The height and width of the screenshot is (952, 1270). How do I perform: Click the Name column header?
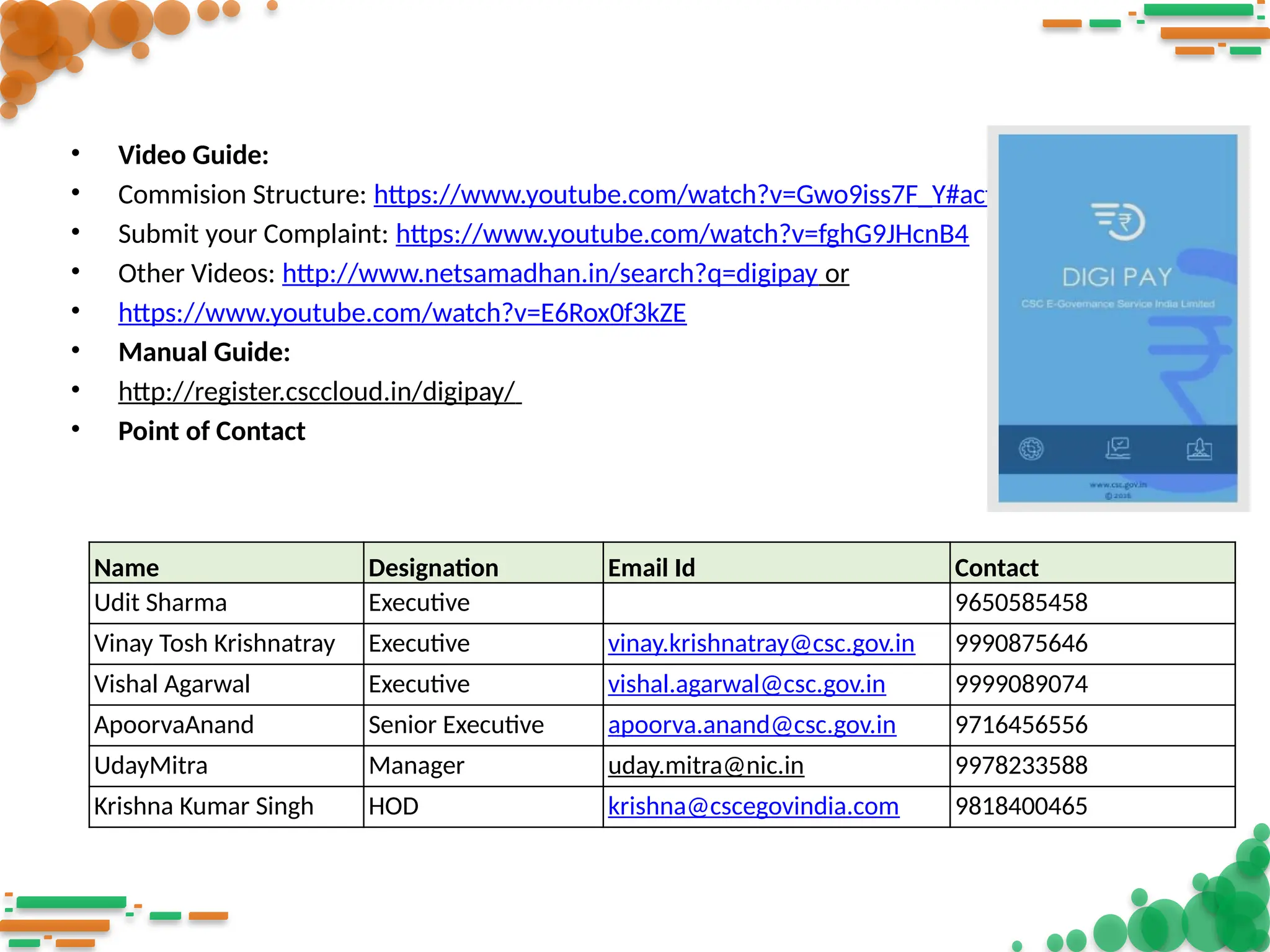[x=226, y=563]
